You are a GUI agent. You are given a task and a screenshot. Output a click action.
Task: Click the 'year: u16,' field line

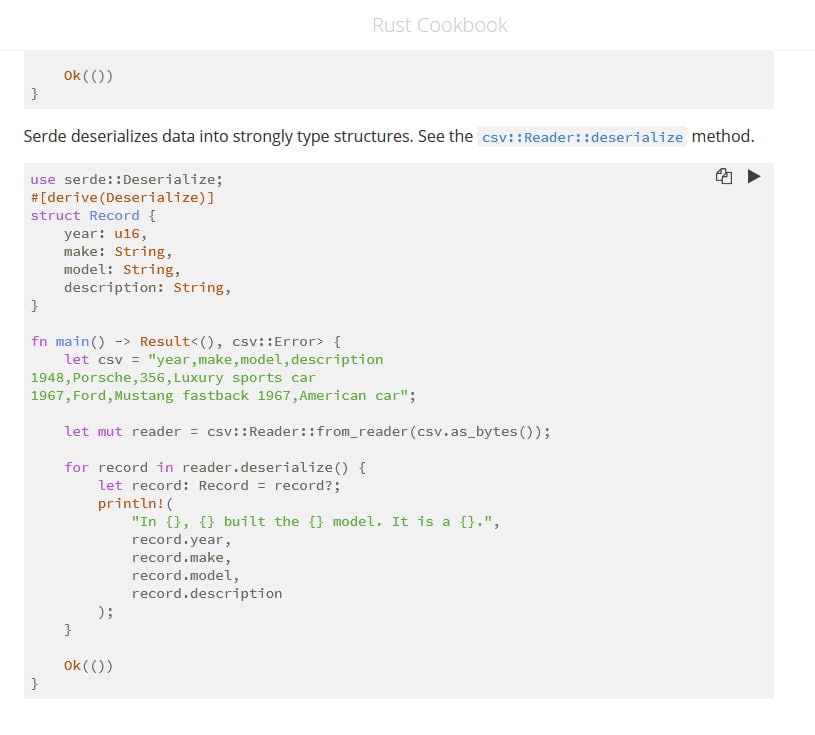coord(106,233)
